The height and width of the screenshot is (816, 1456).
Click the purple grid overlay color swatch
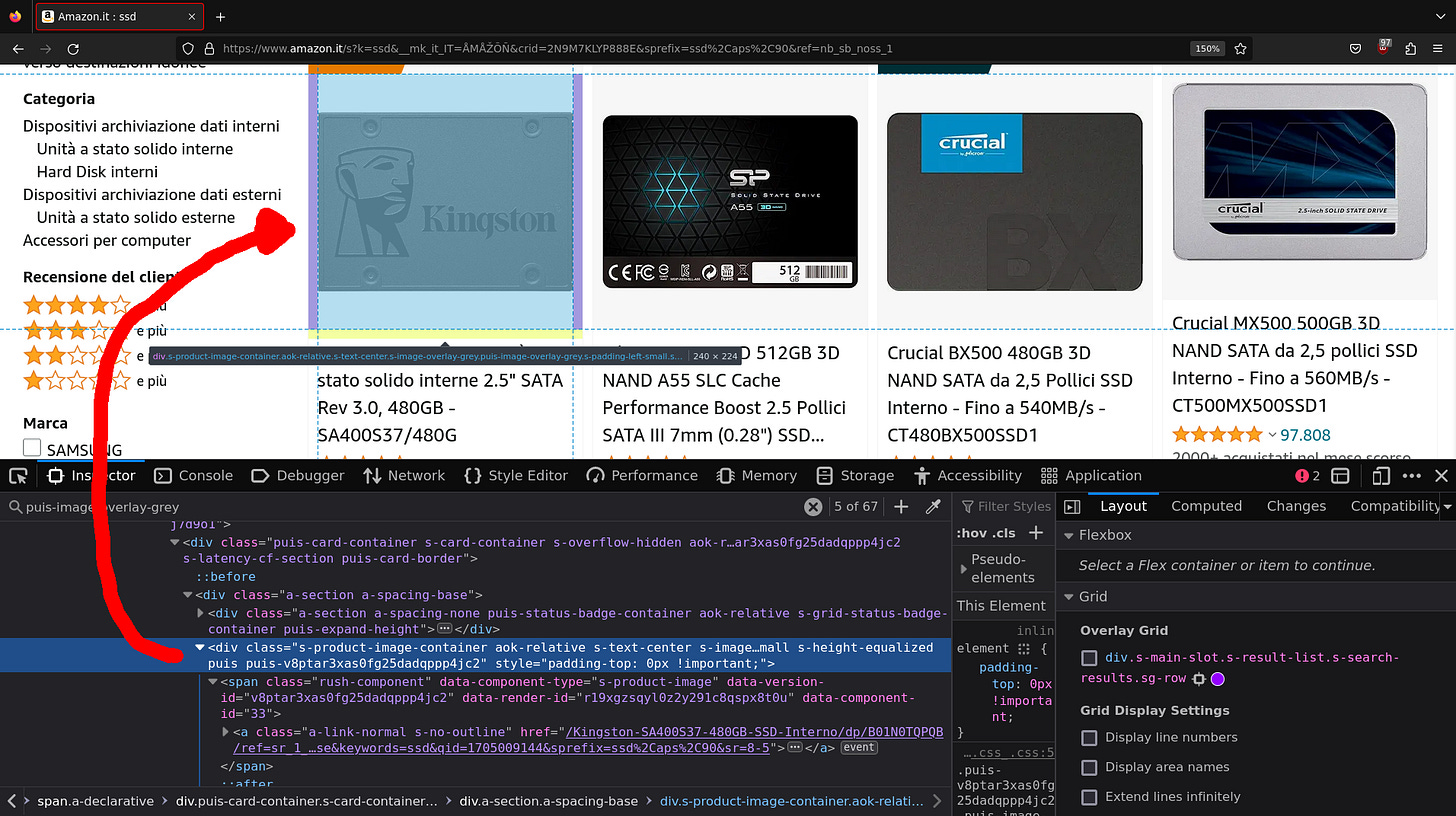(1217, 679)
